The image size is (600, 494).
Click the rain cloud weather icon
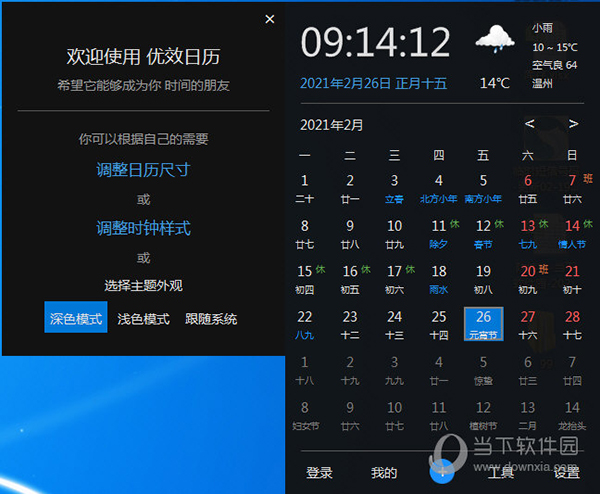pyautogui.click(x=495, y=39)
